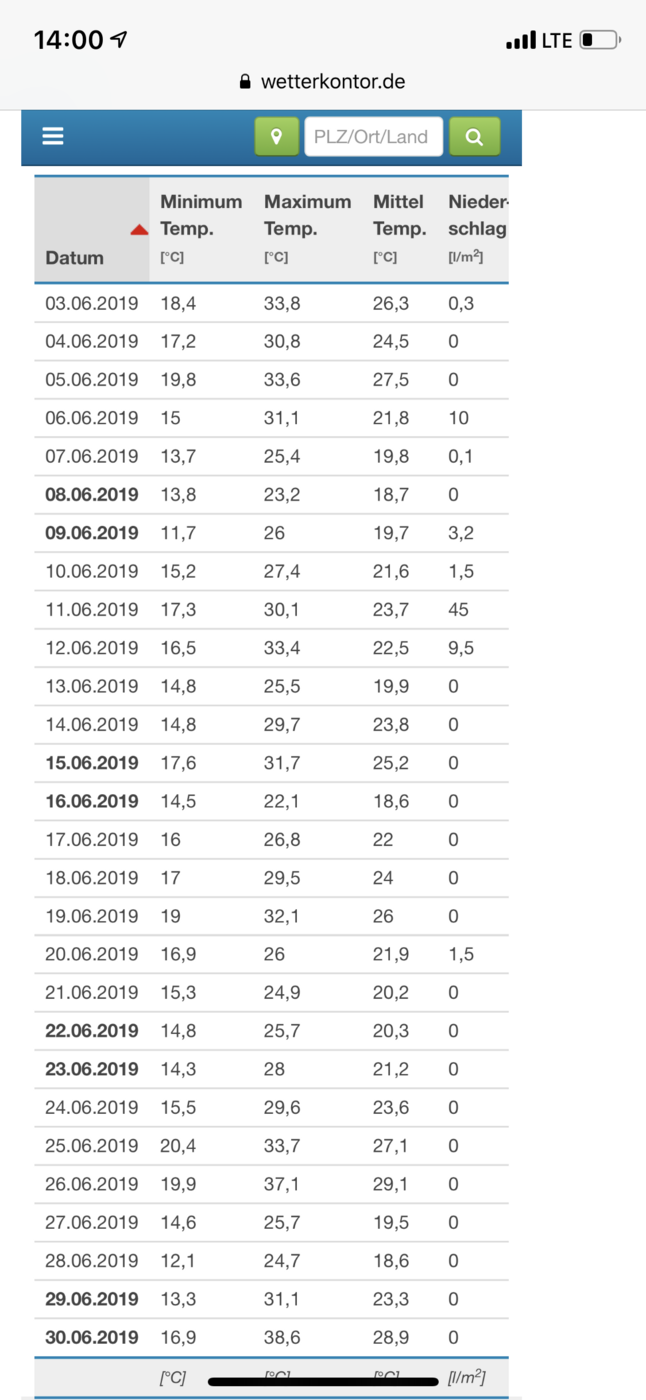Tap the 08.06.2019 bold date entry
The width and height of the screenshot is (646, 1400).
(x=92, y=495)
